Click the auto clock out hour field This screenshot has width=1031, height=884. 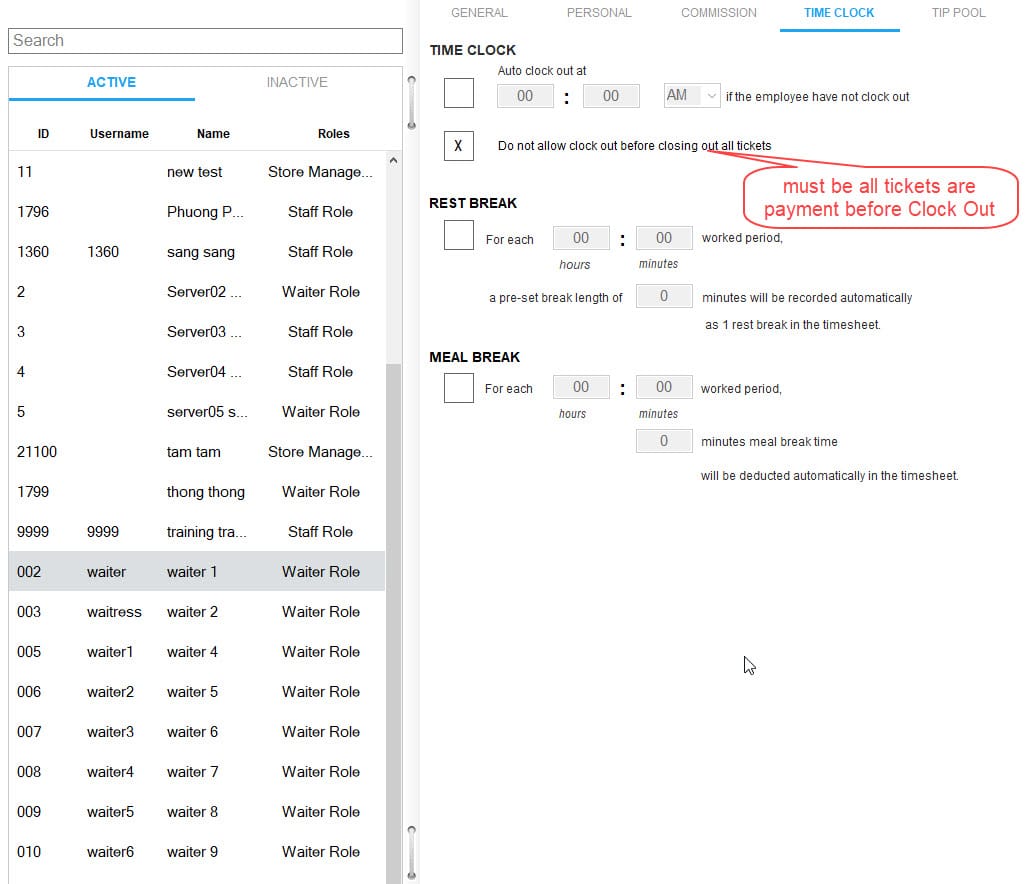tap(525, 96)
